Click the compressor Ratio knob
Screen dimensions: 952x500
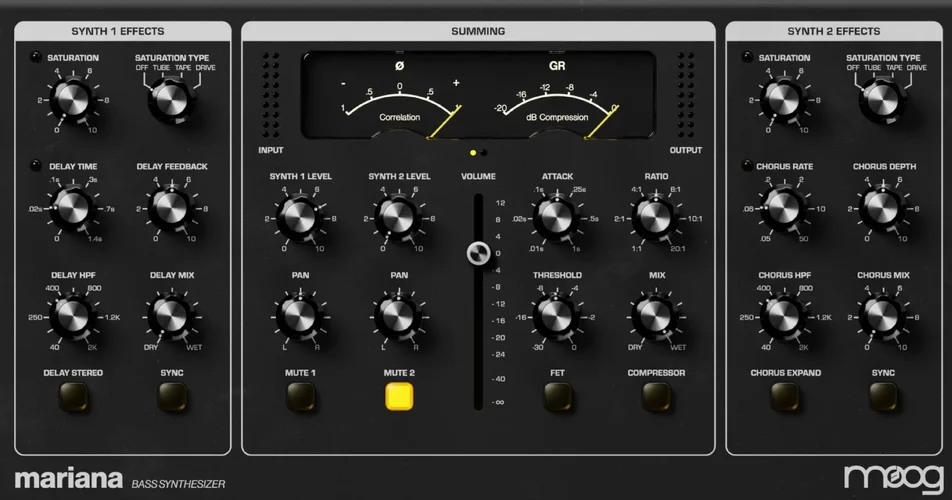[655, 218]
